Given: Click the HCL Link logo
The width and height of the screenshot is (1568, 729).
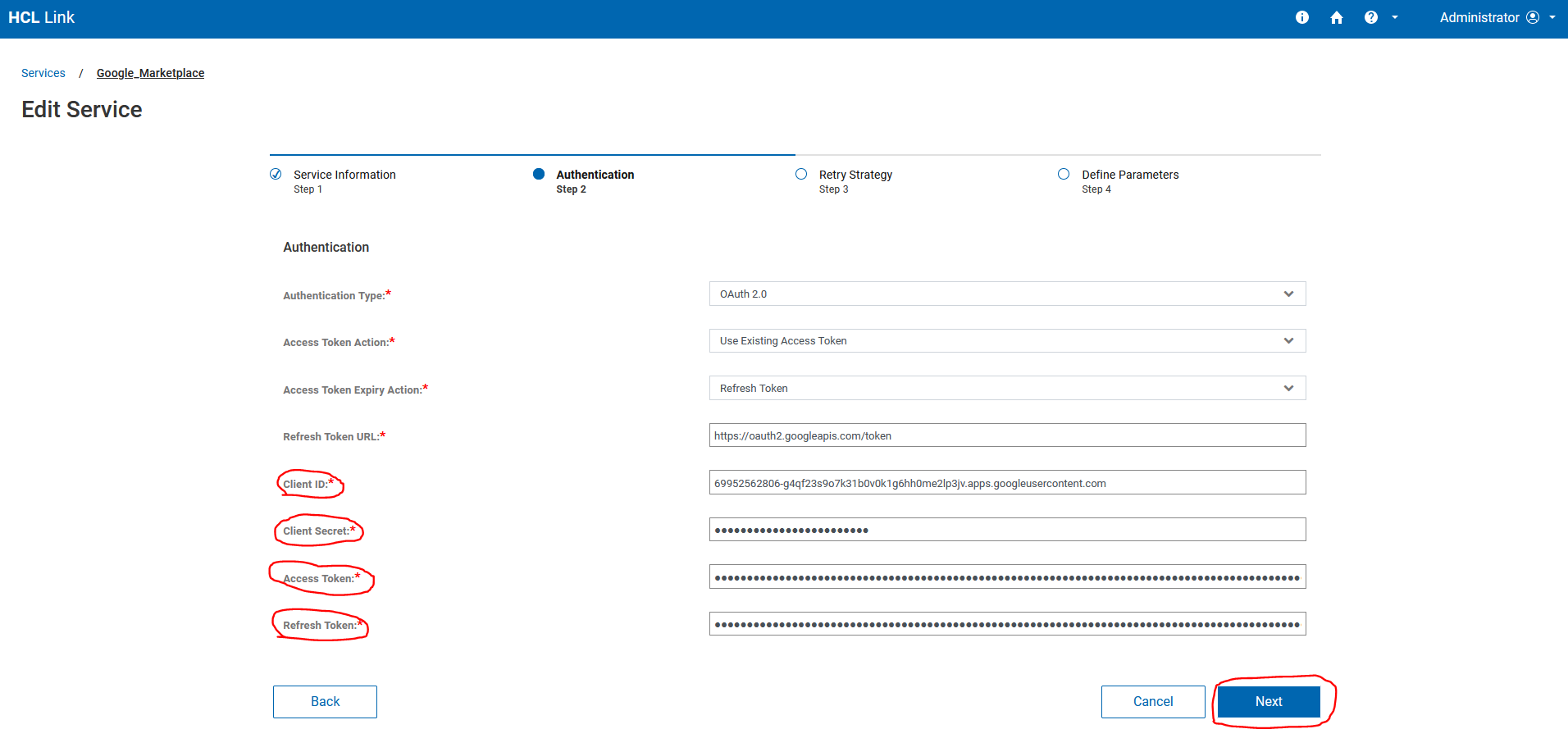Looking at the screenshot, I should coord(42,17).
